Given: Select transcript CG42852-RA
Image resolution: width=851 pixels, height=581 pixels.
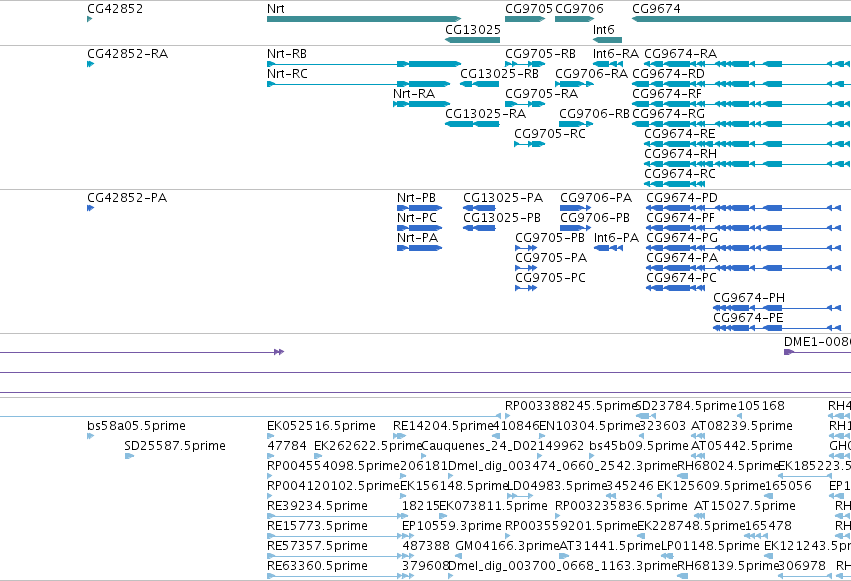Looking at the screenshot, I should pos(90,64).
